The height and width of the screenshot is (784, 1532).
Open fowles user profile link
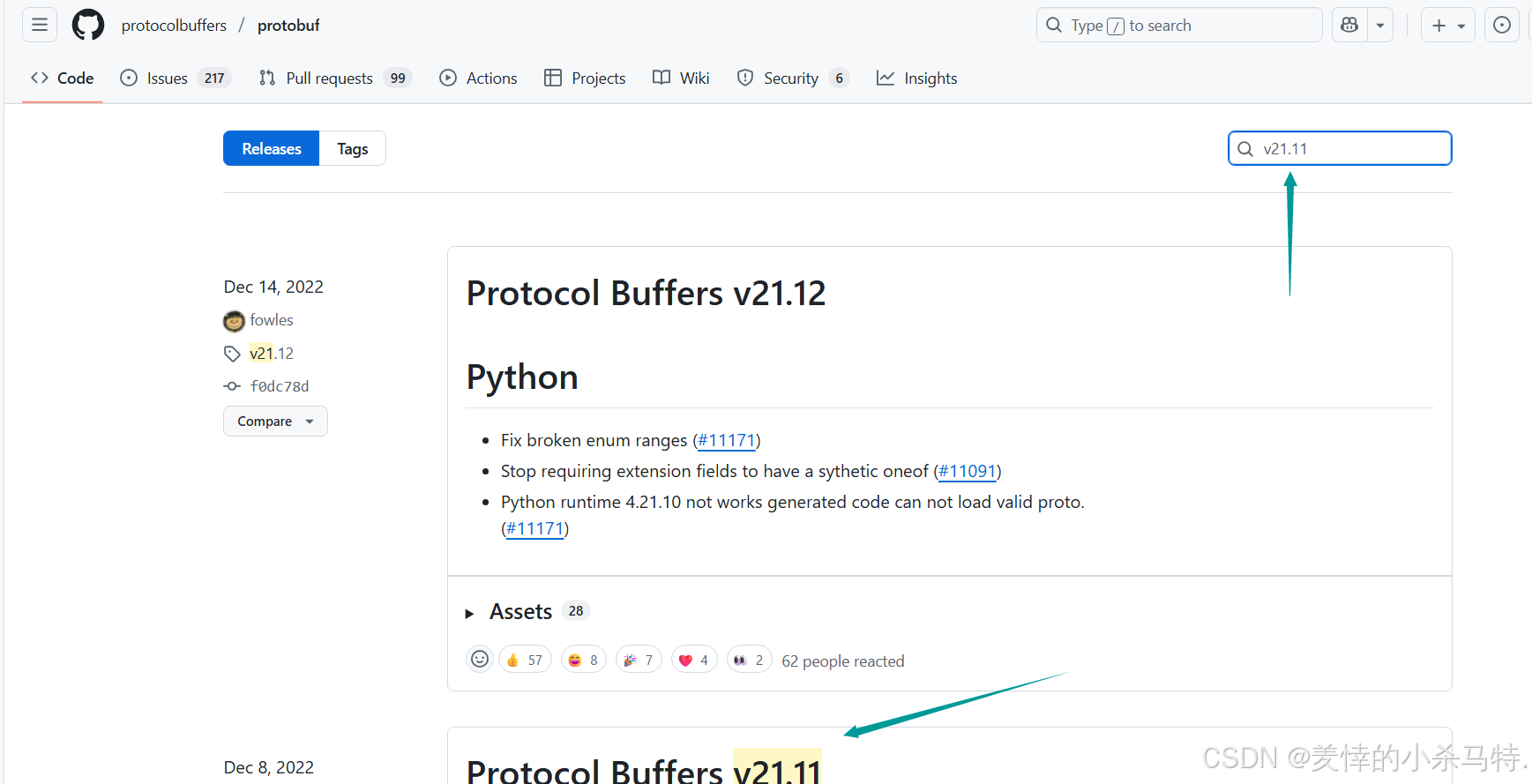272,320
